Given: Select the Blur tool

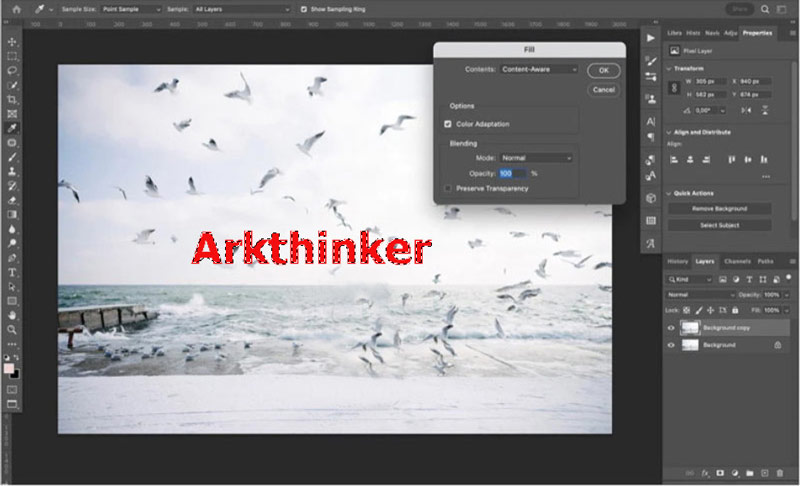Looking at the screenshot, I should click(x=12, y=229).
